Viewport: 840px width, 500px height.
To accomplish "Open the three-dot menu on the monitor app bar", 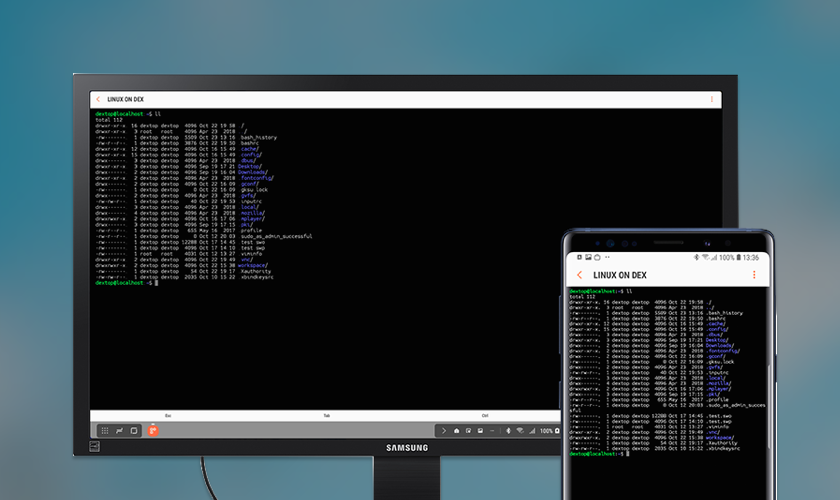I will (x=711, y=99).
